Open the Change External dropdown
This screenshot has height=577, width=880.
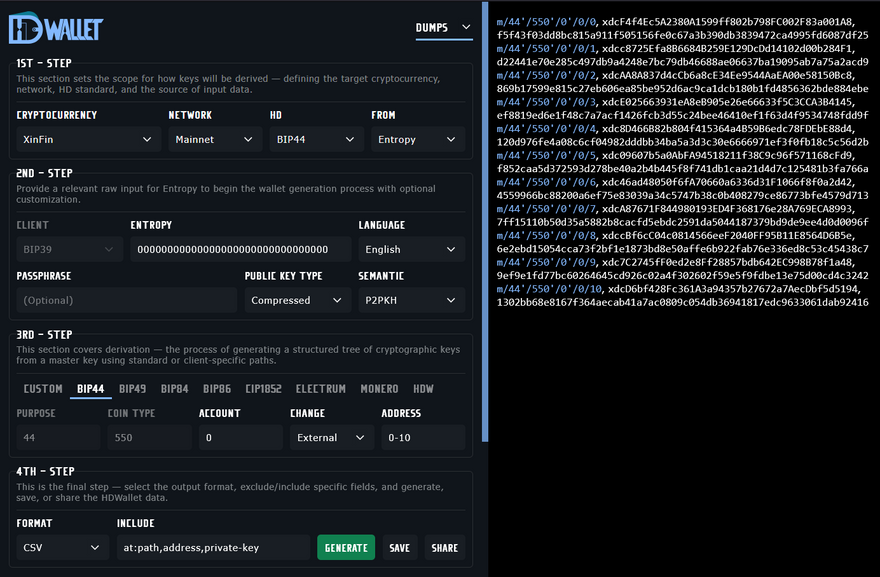pyautogui.click(x=329, y=438)
